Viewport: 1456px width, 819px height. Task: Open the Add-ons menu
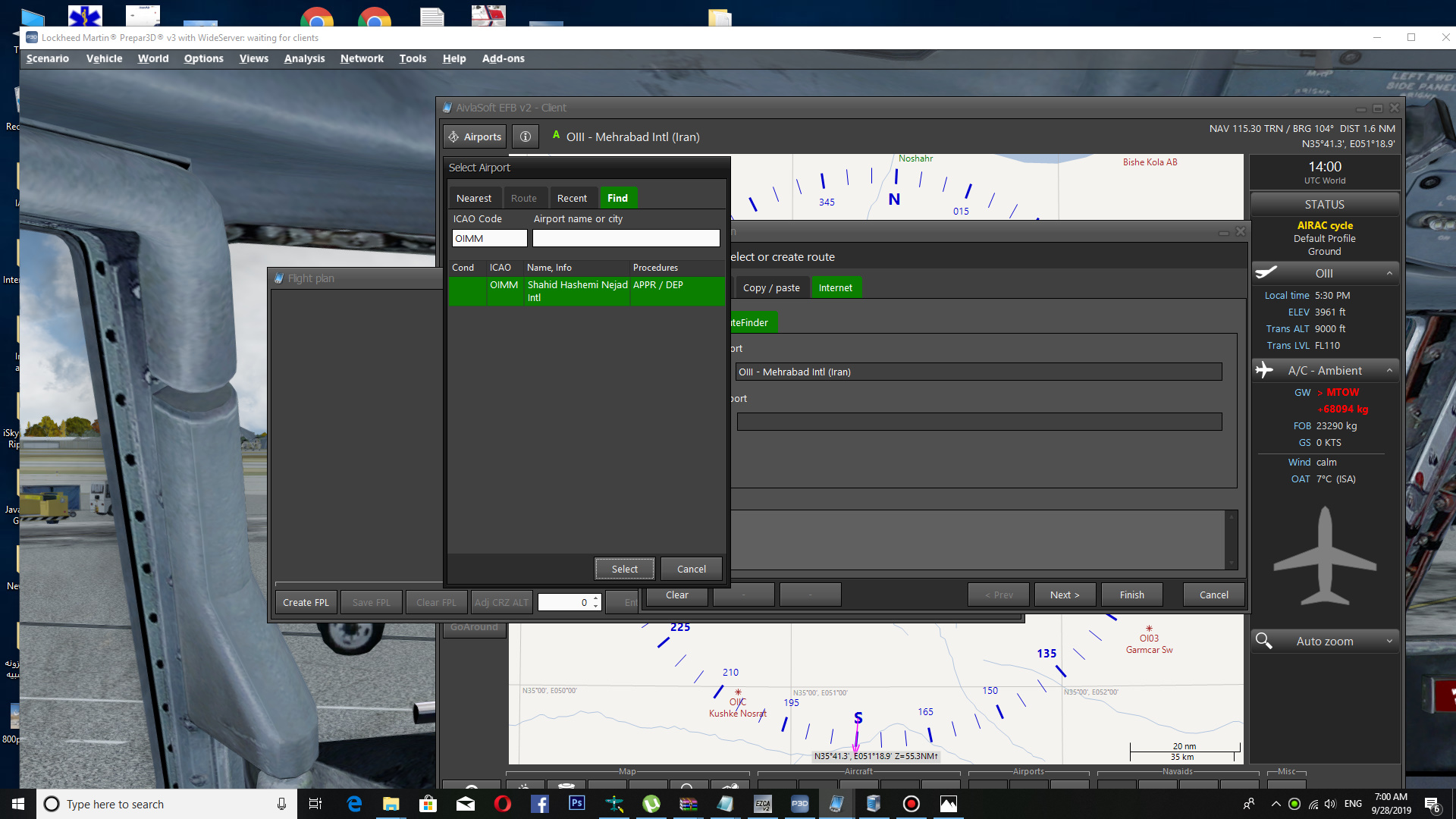503,58
